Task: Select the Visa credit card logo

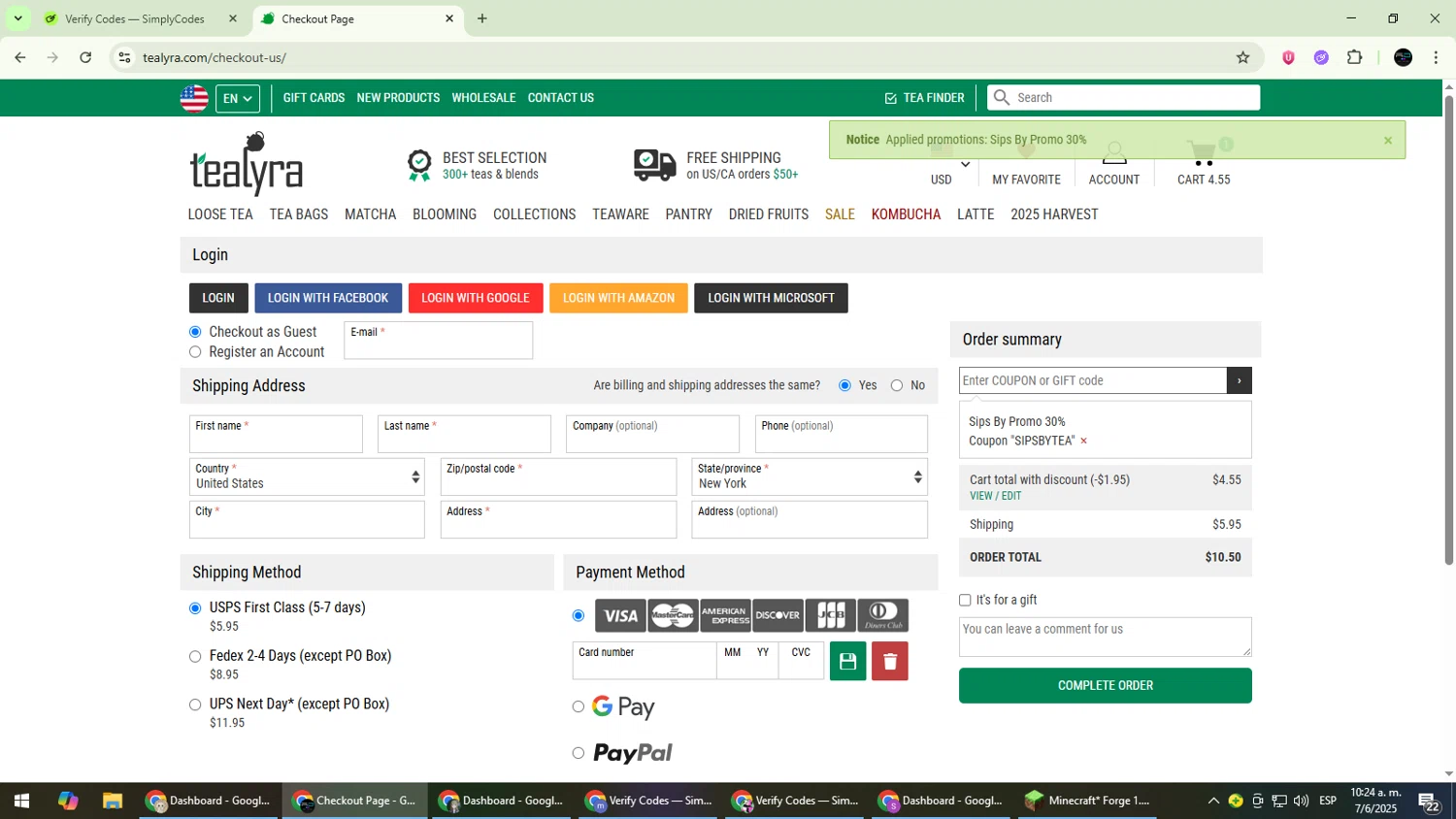Action: (x=620, y=615)
